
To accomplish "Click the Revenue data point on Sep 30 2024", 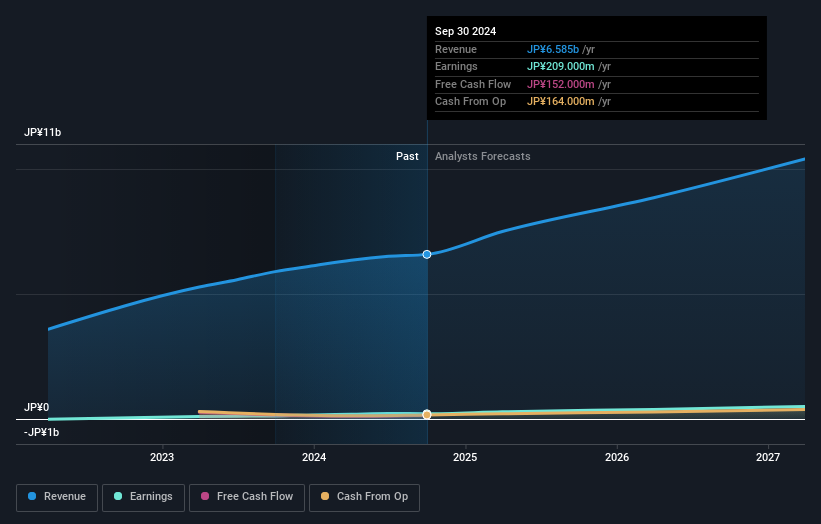I will click(427, 254).
